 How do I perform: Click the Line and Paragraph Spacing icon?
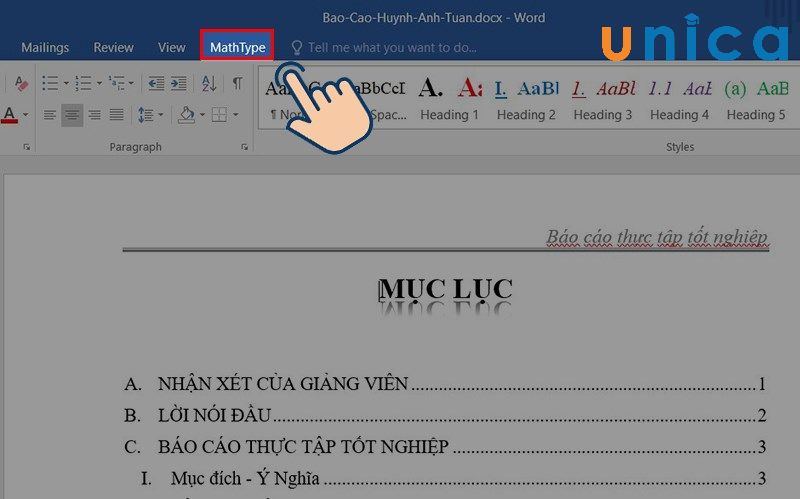[x=146, y=115]
